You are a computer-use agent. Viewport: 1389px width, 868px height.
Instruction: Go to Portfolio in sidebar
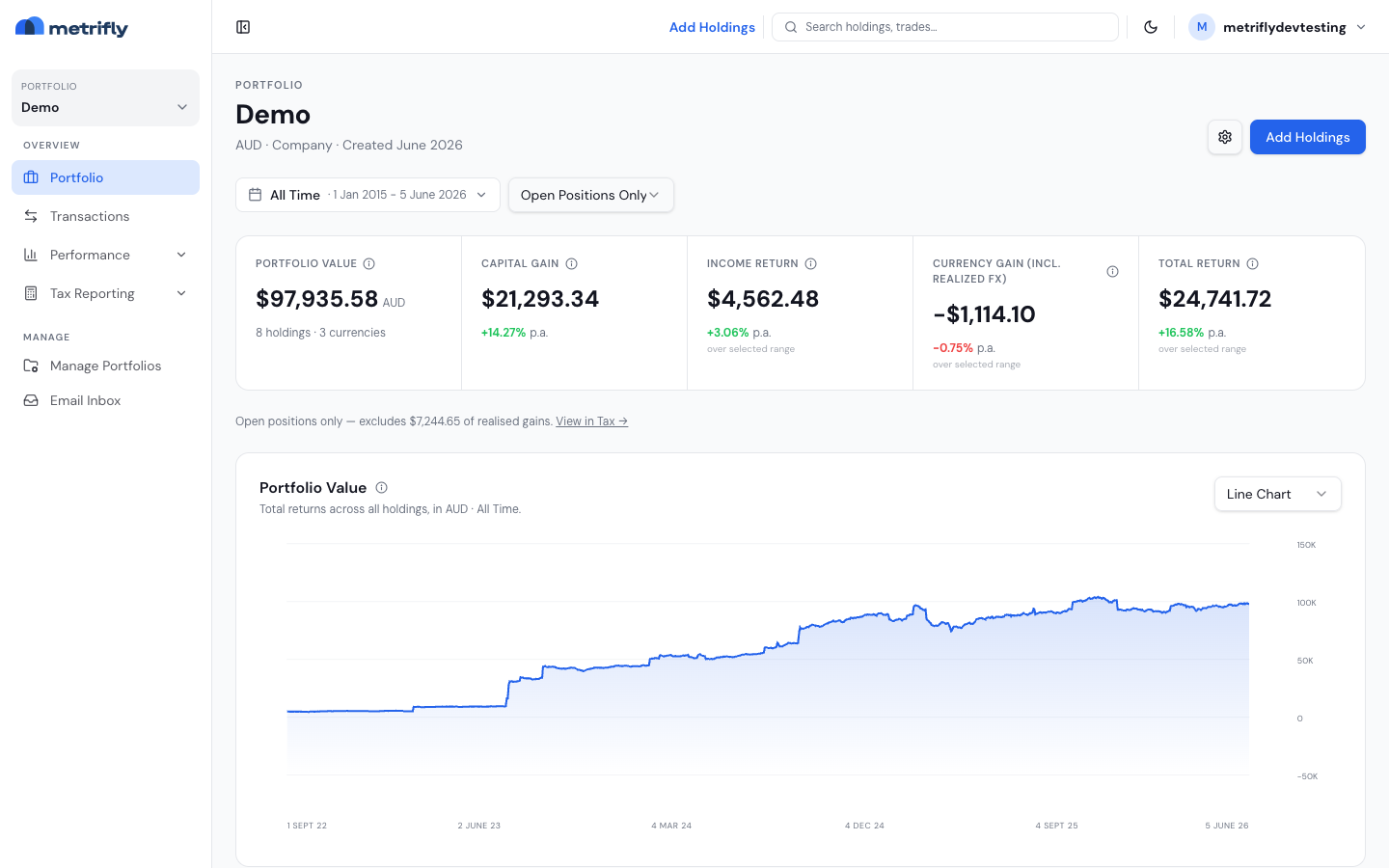tap(105, 177)
